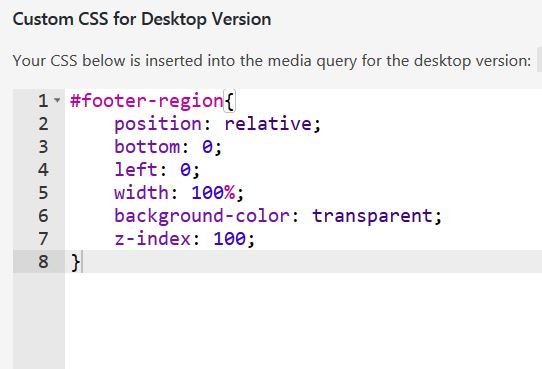This screenshot has height=369, width=542.
Task: Click the 'background-color' property
Action: point(202,216)
